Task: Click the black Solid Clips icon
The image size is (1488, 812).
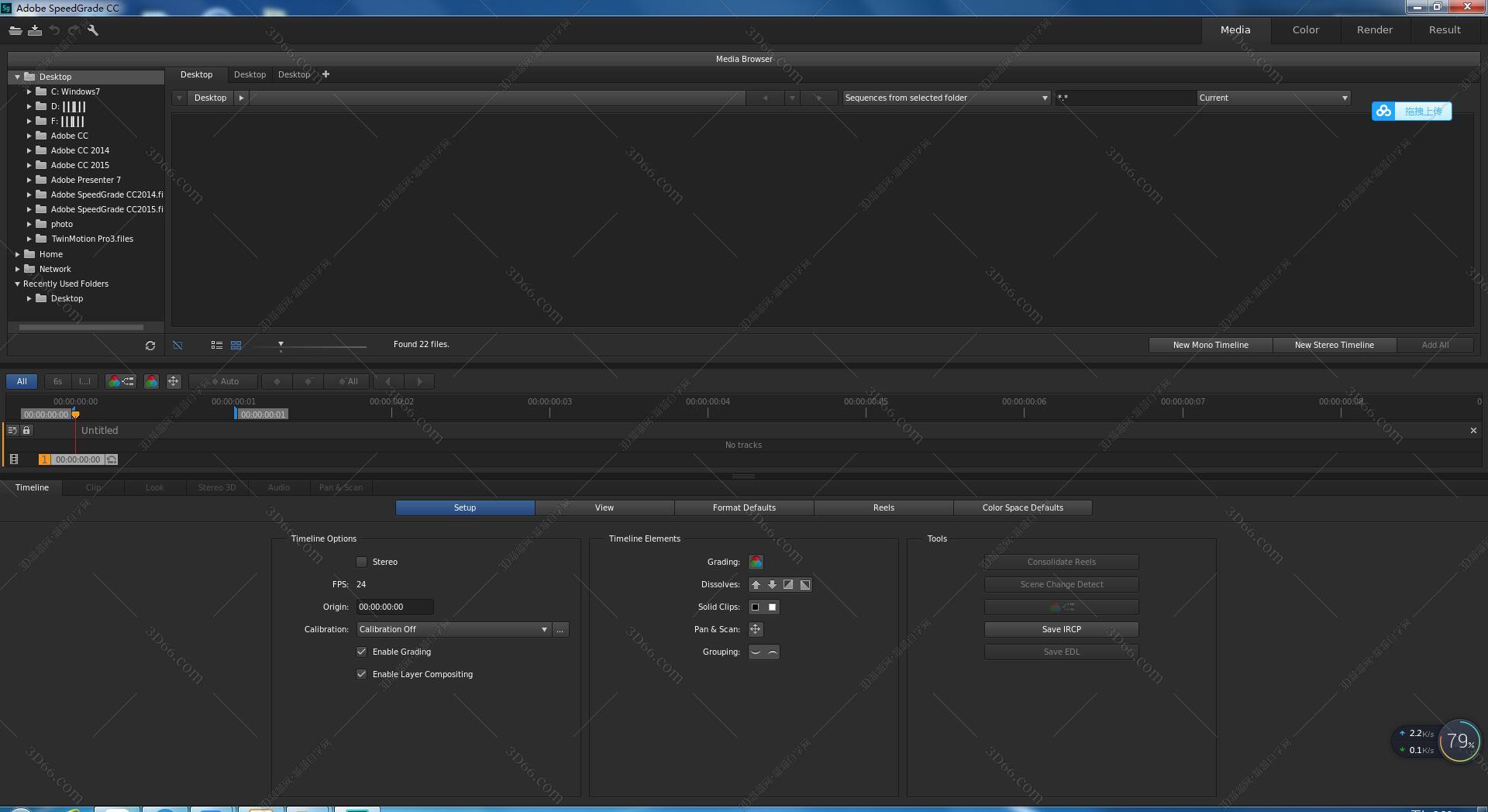Action: (x=756, y=607)
